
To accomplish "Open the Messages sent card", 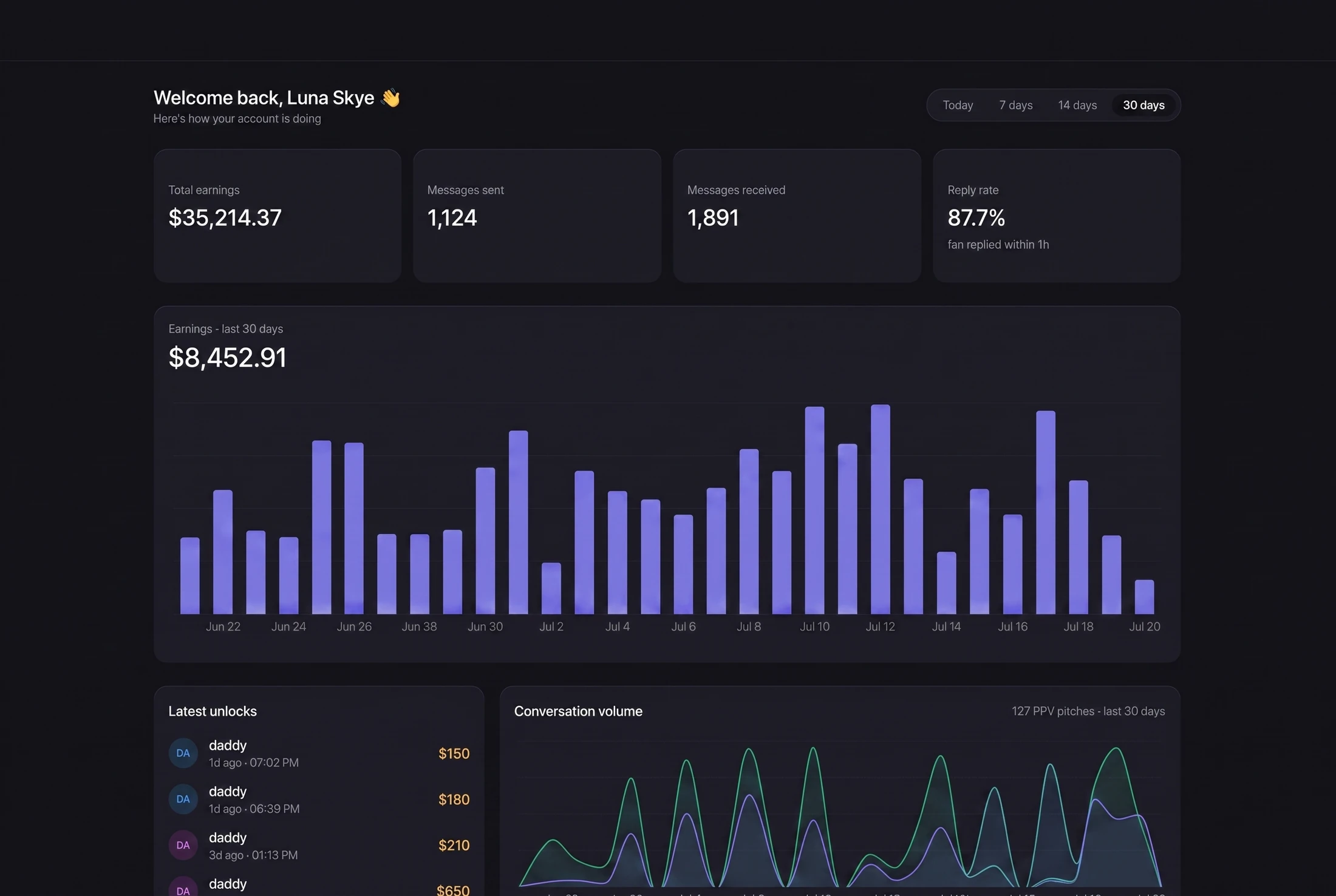I will pyautogui.click(x=537, y=216).
